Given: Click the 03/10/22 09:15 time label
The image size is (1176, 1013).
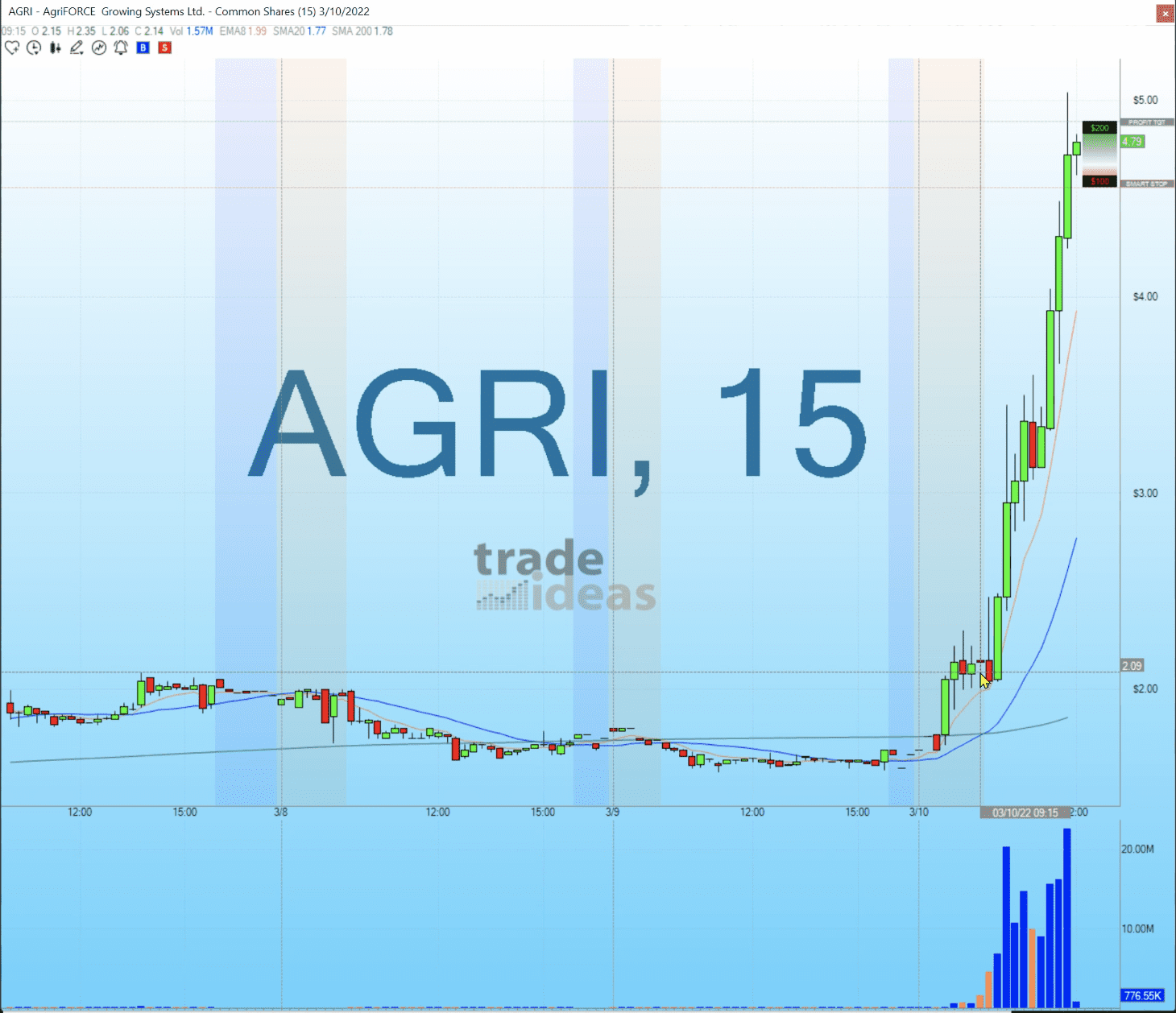Looking at the screenshot, I should (x=1025, y=812).
